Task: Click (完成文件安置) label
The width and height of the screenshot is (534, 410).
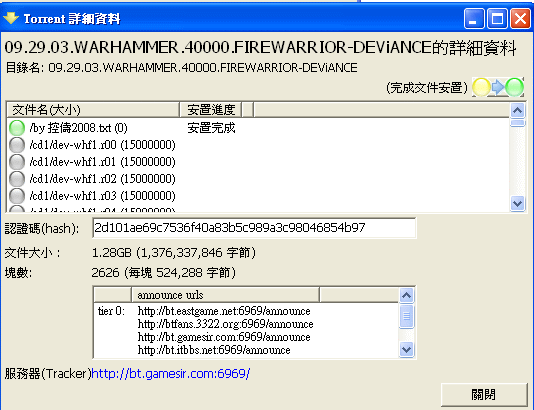Action: pos(427,88)
